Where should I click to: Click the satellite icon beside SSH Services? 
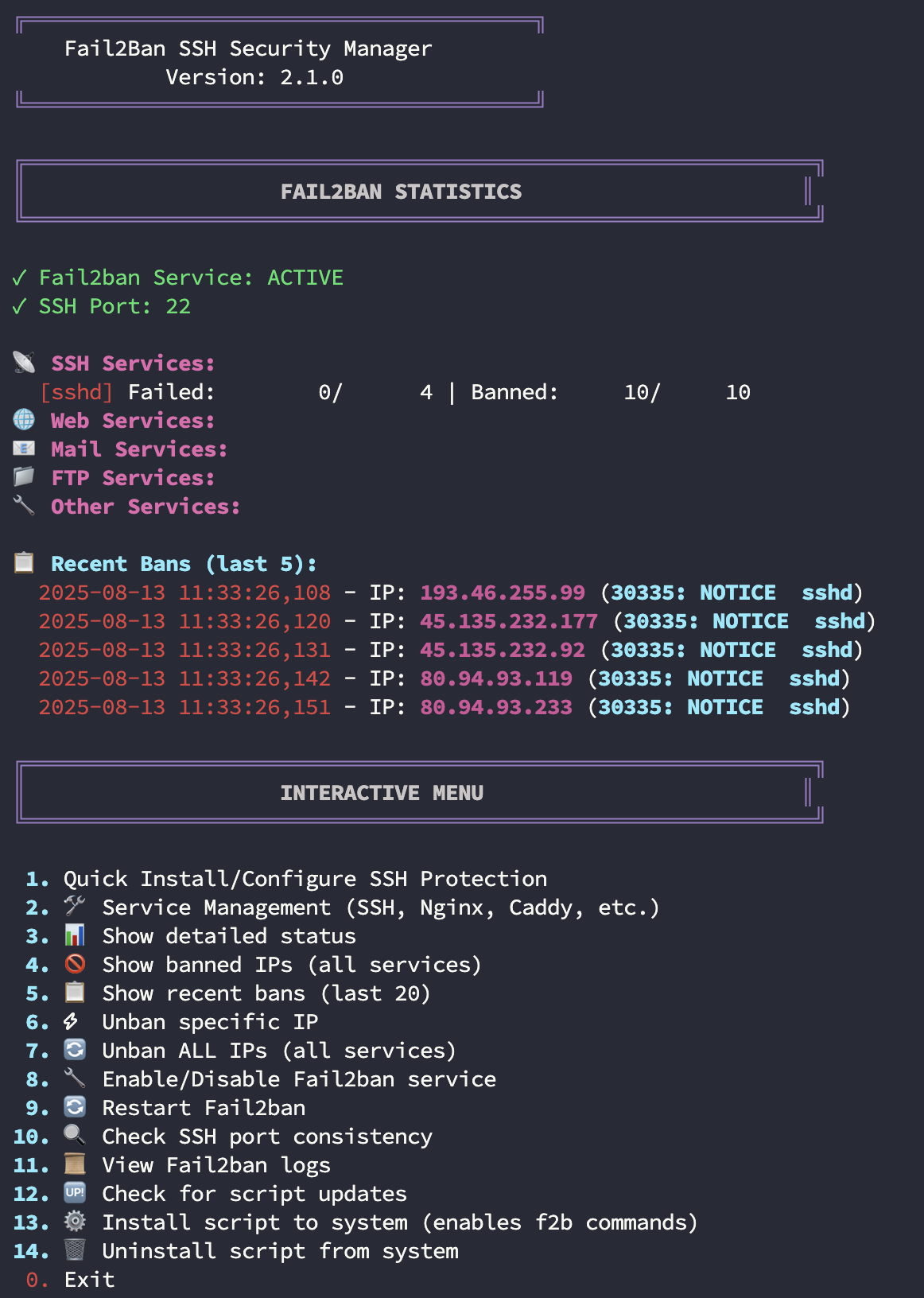[x=24, y=363]
